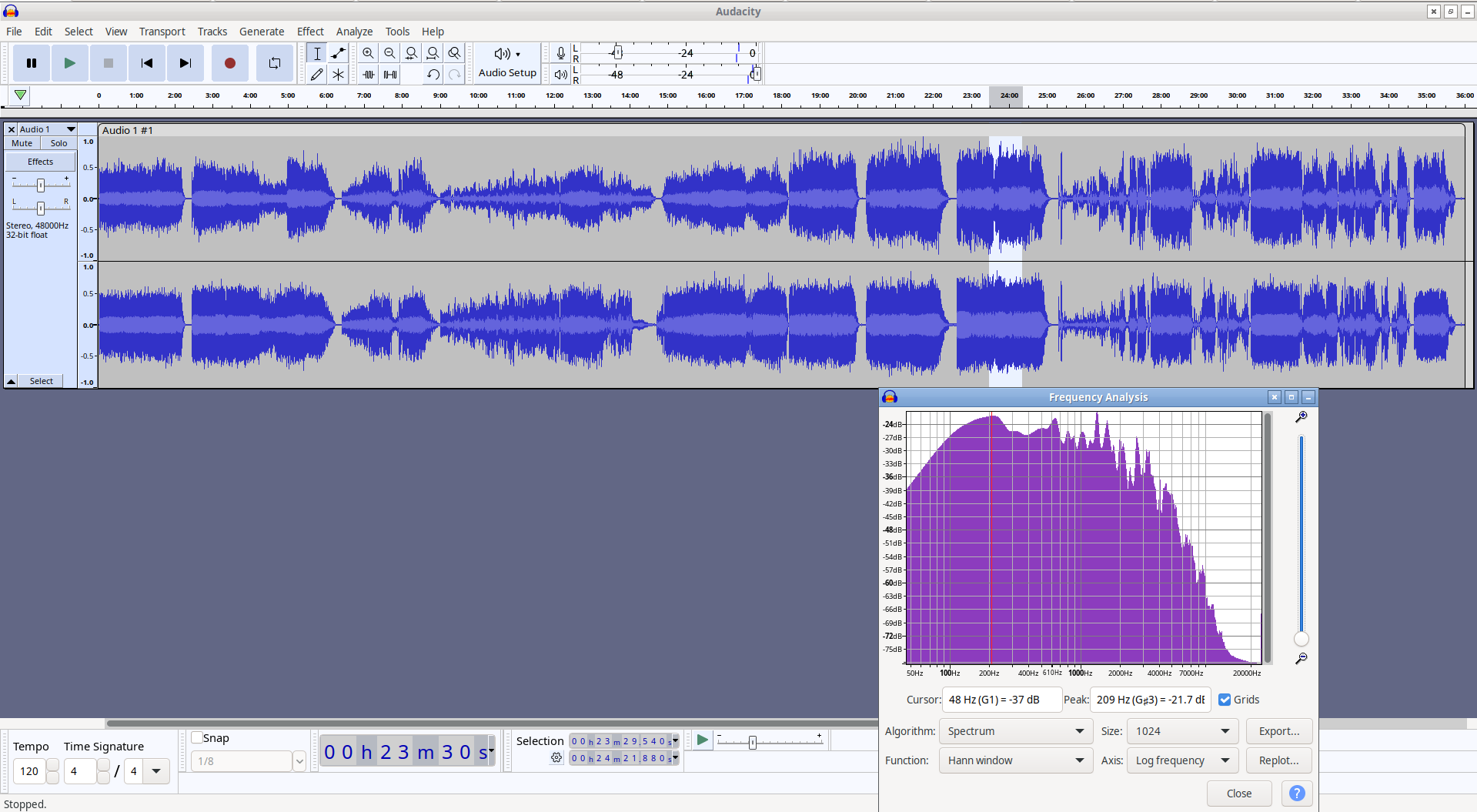The image size is (1477, 812).
Task: Click the Zoom Toggle icon
Action: point(455,53)
